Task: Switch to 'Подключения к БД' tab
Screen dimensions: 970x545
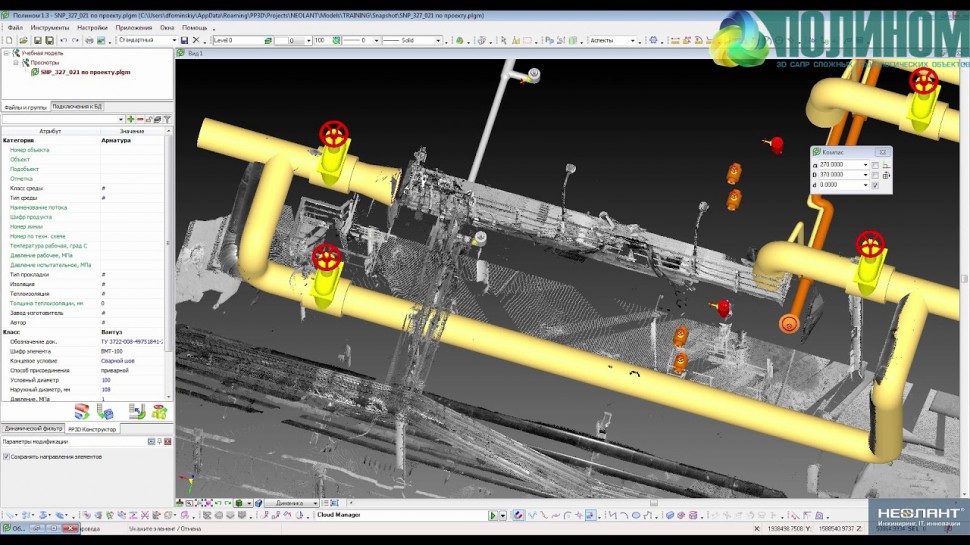Action: [77, 106]
